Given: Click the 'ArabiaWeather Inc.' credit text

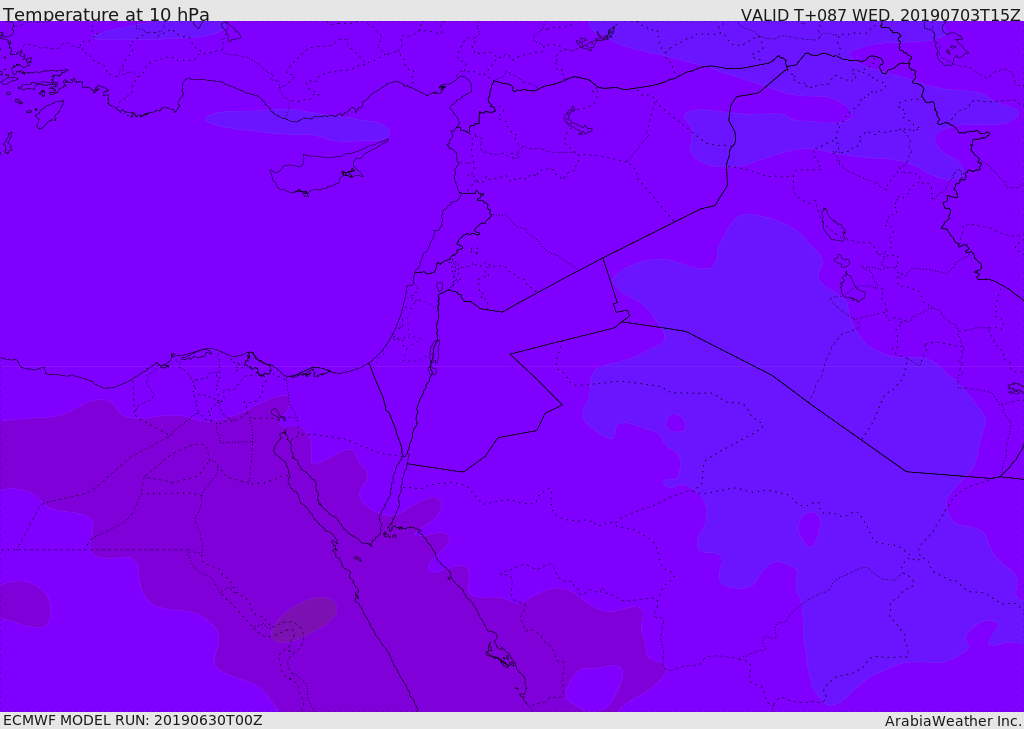Looking at the screenshot, I should point(954,721).
